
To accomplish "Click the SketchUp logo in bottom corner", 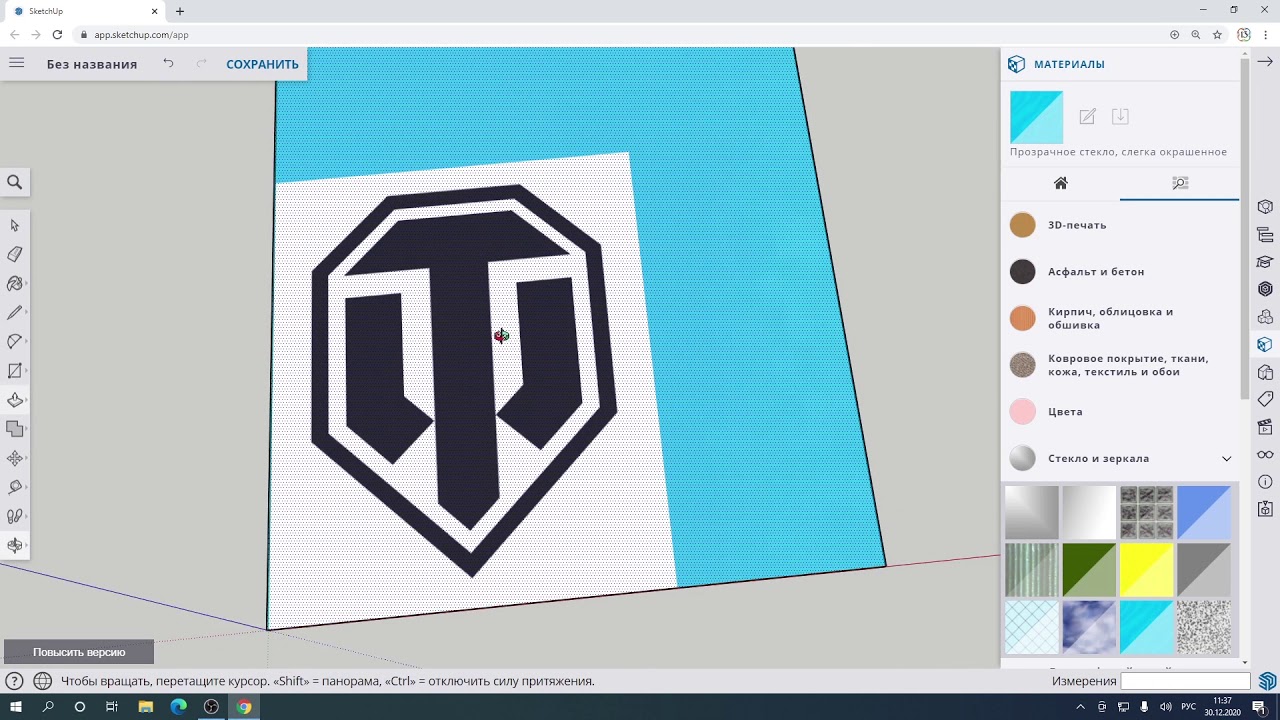I will [1267, 681].
